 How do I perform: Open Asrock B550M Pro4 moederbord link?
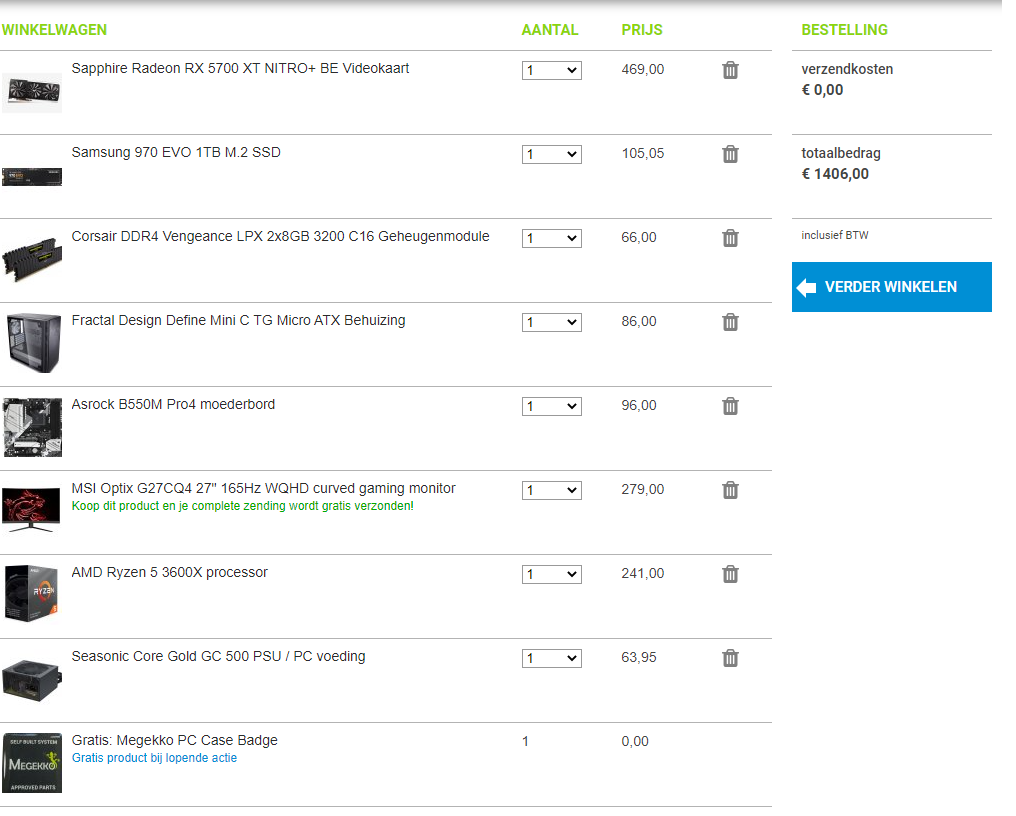[x=173, y=404]
